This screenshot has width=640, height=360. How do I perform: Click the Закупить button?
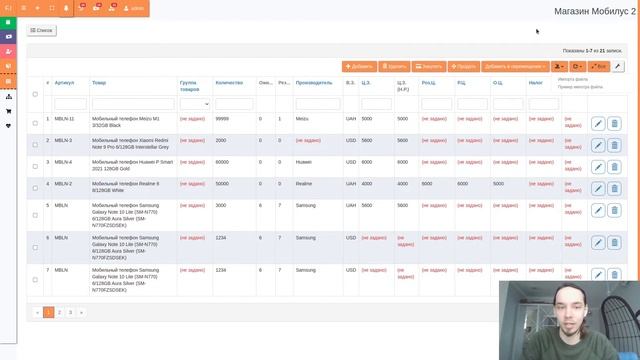(x=429, y=67)
